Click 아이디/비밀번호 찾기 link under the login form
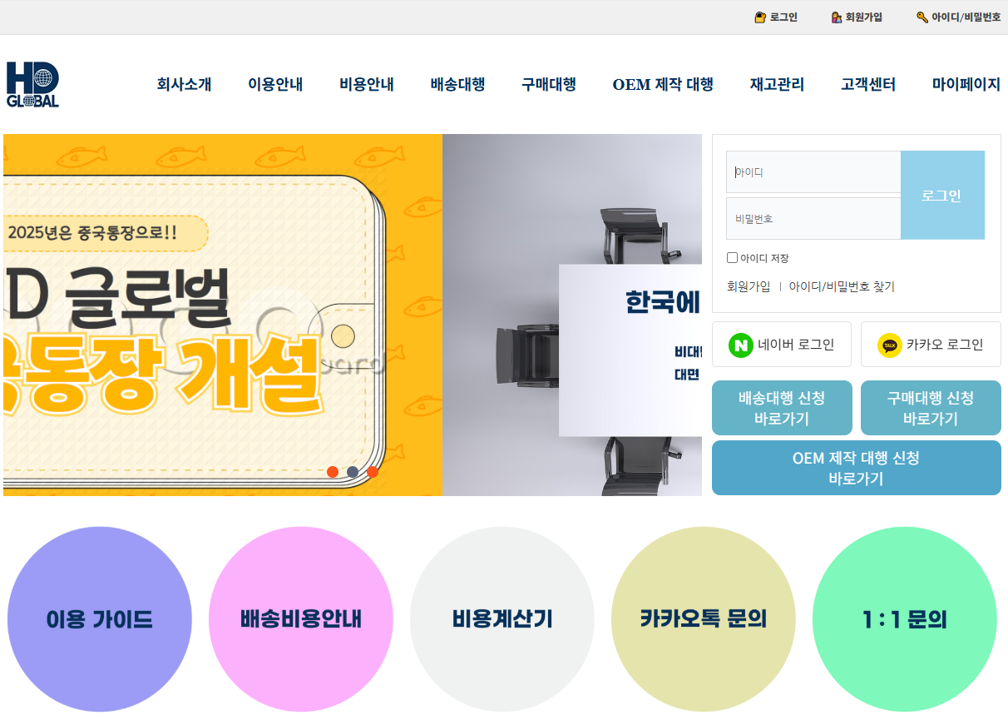The width and height of the screenshot is (1008, 720). coord(842,286)
